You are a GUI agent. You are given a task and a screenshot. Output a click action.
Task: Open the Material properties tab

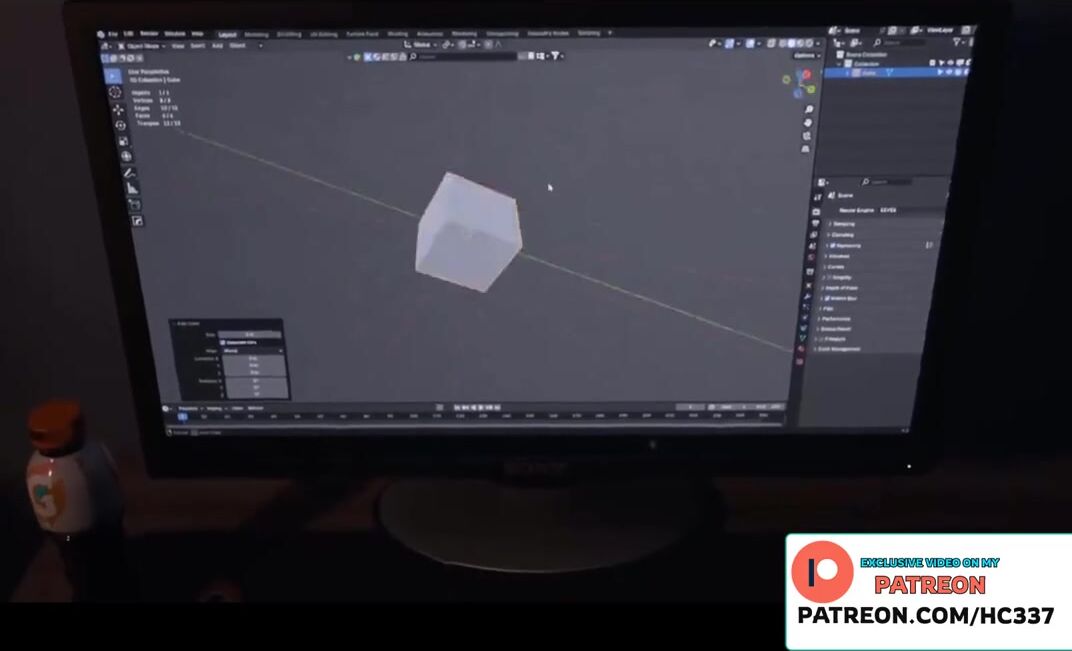pos(801,349)
